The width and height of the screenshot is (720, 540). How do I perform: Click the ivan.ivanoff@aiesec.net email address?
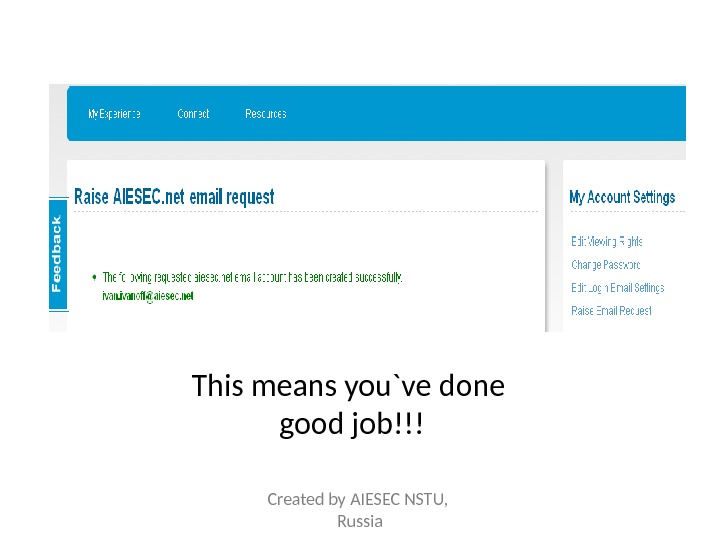click(x=147, y=296)
